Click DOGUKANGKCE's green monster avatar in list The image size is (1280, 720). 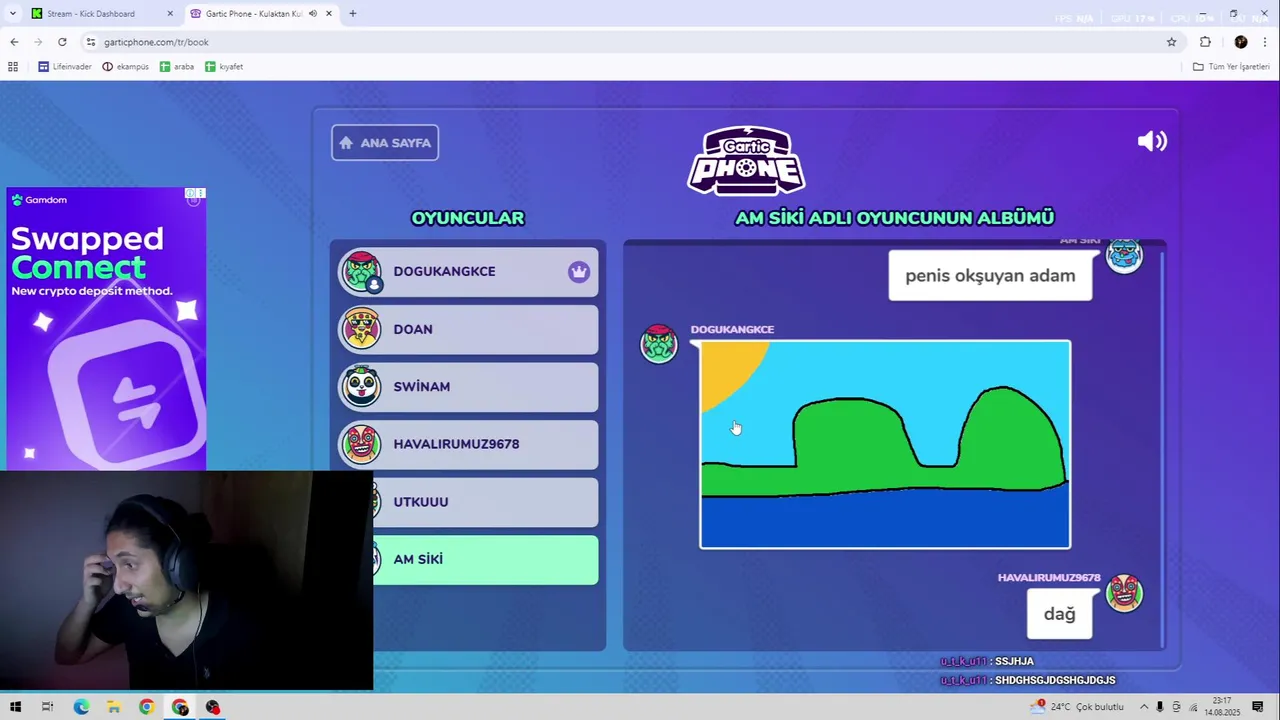click(x=361, y=272)
